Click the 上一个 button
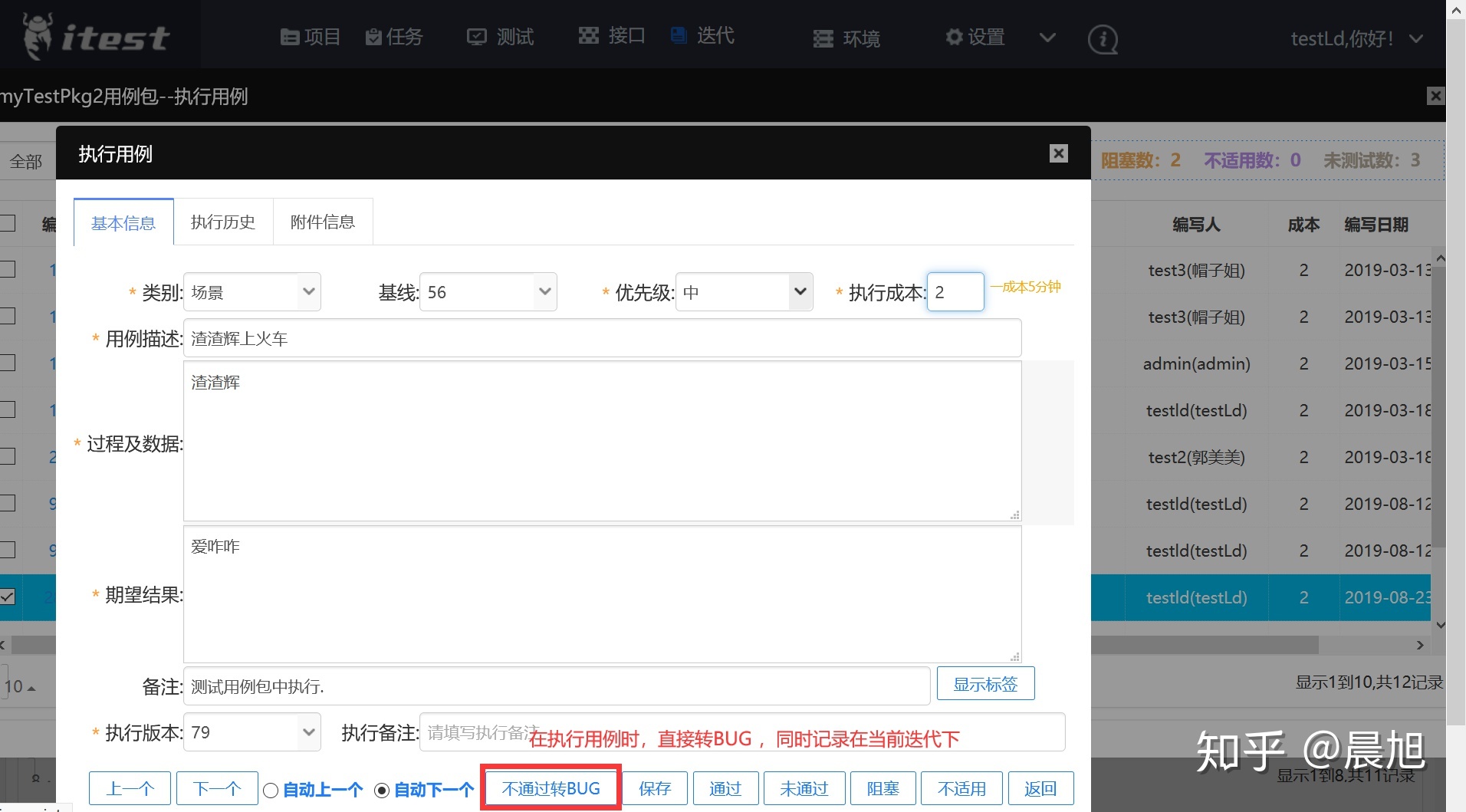This screenshot has height=812, width=1466. [130, 788]
